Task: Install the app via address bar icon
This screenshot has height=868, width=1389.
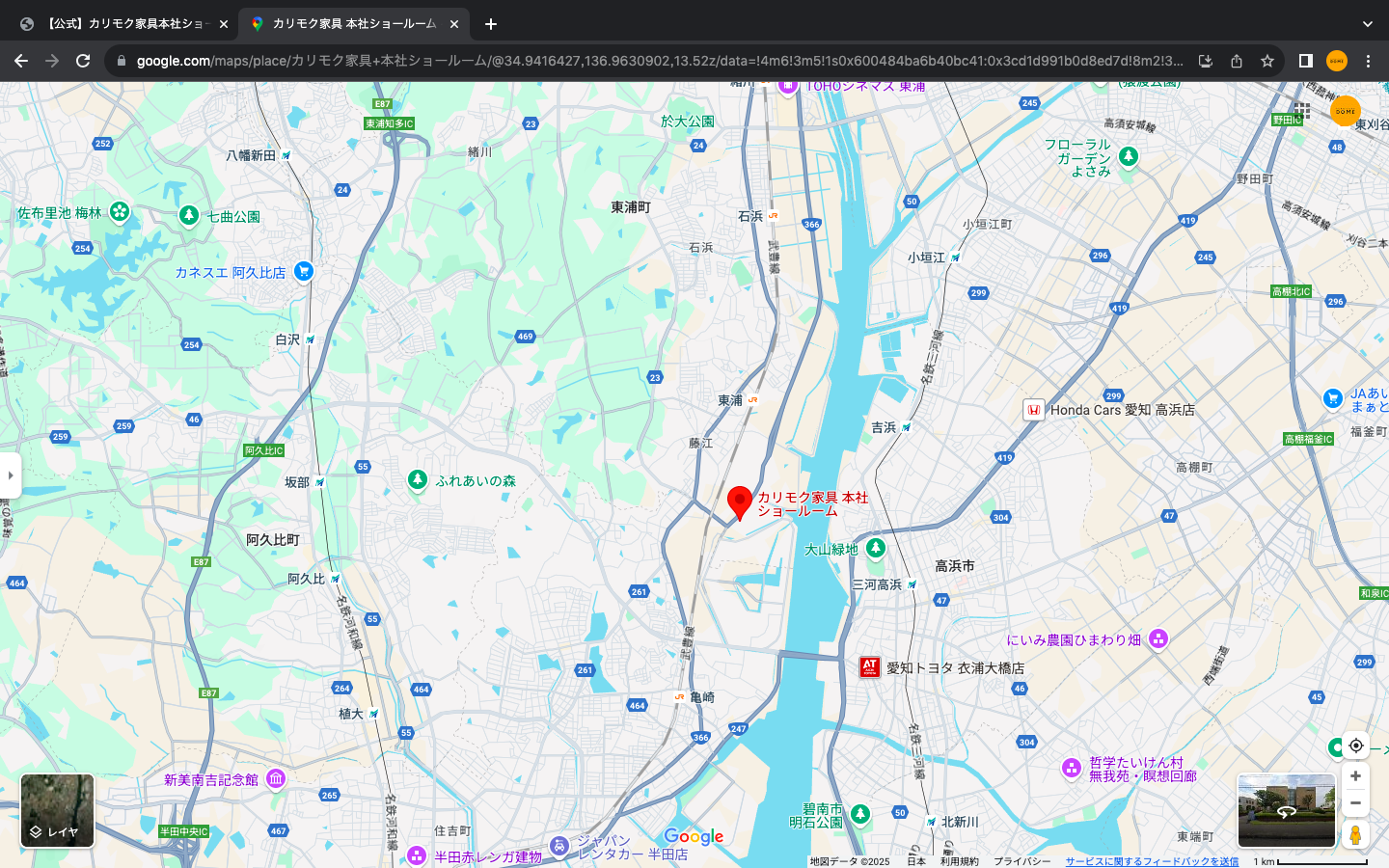Action: [x=1206, y=61]
